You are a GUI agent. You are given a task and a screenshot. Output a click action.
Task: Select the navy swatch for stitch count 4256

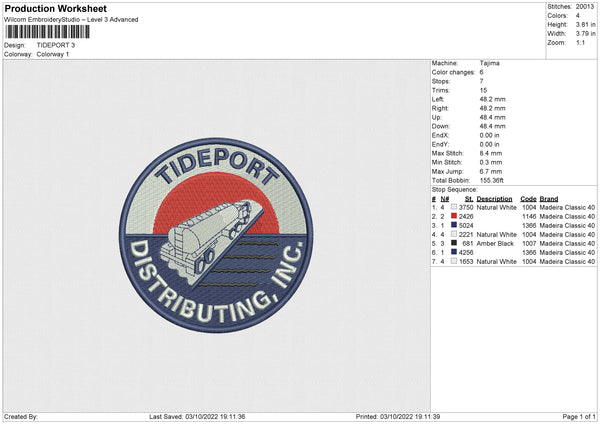pos(454,252)
